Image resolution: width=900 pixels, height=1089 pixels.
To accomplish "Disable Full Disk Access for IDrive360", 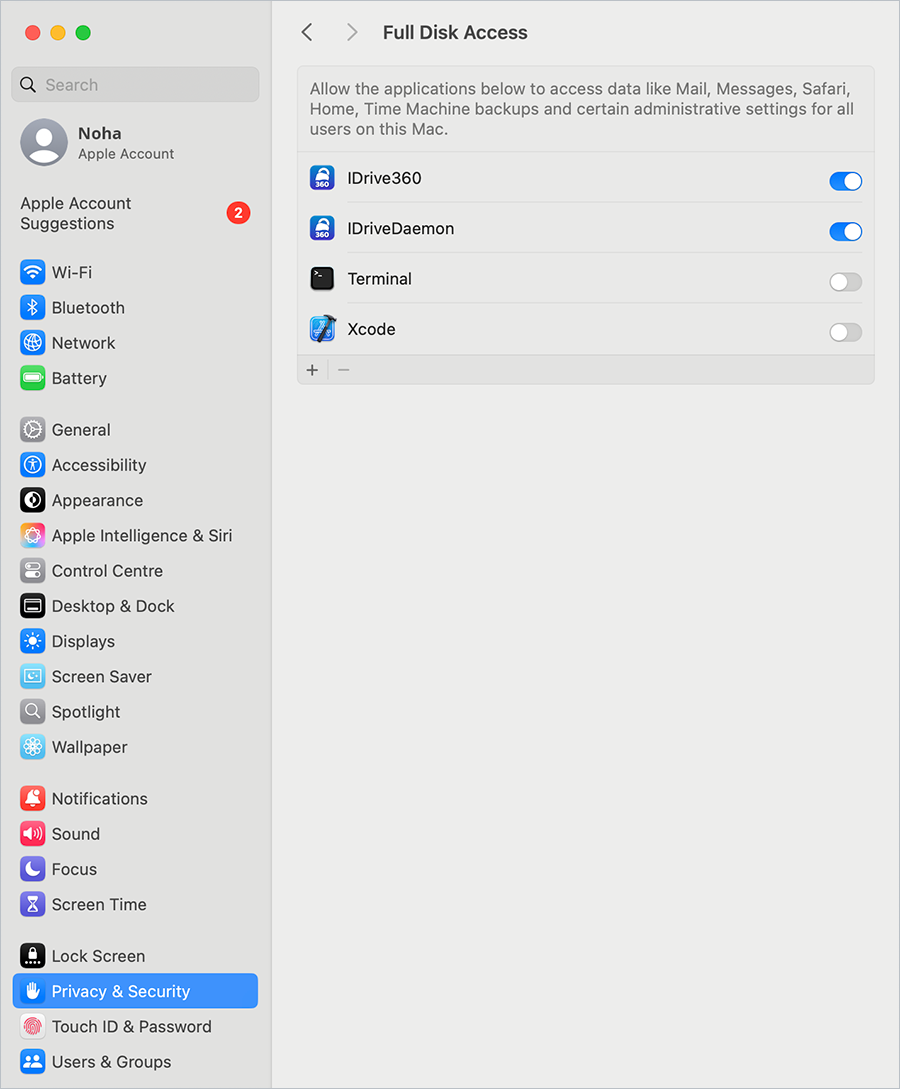I will [845, 181].
